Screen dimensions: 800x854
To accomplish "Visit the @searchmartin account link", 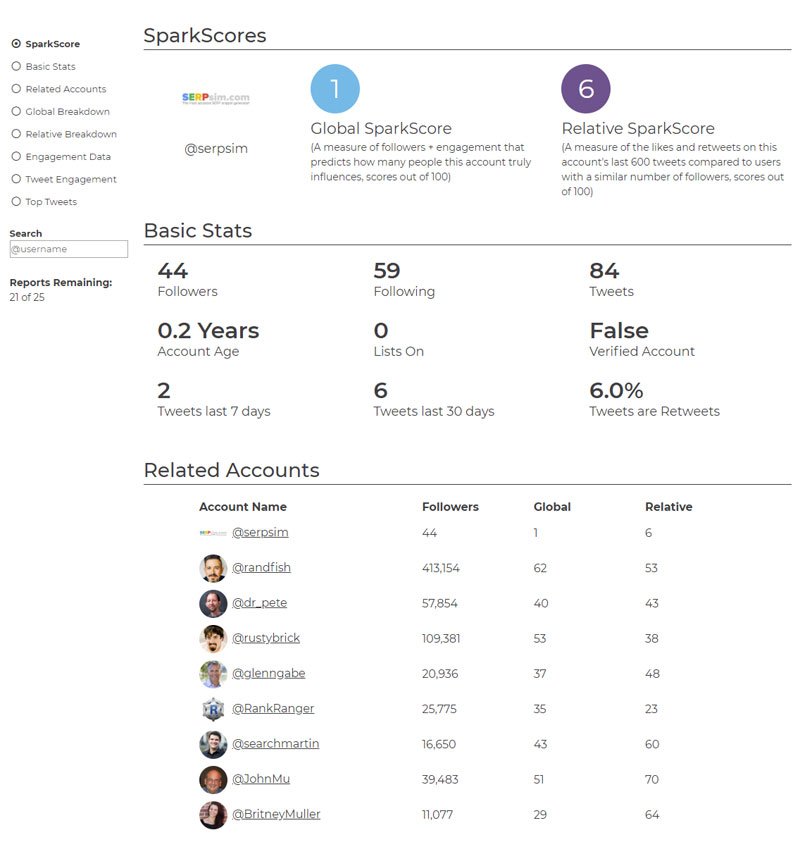I will 276,743.
